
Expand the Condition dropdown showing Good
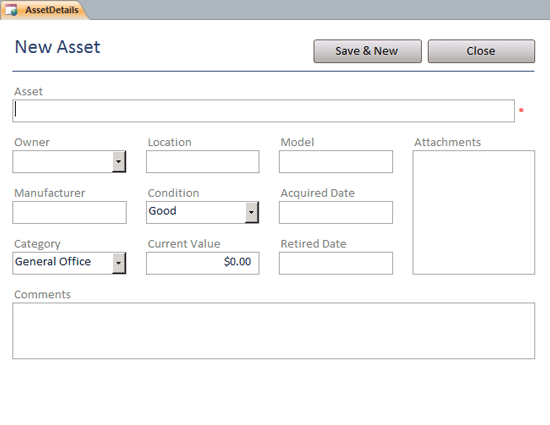tap(251, 212)
